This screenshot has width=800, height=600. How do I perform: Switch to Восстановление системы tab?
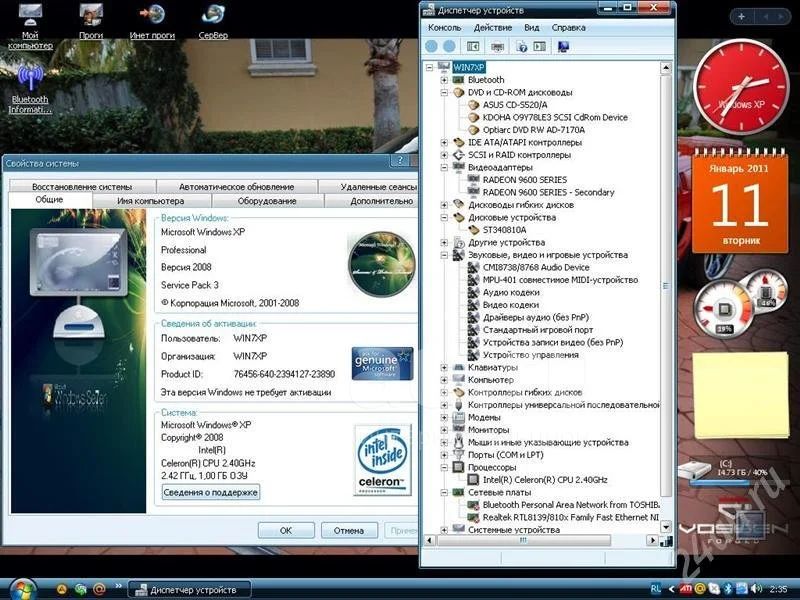[x=82, y=187]
